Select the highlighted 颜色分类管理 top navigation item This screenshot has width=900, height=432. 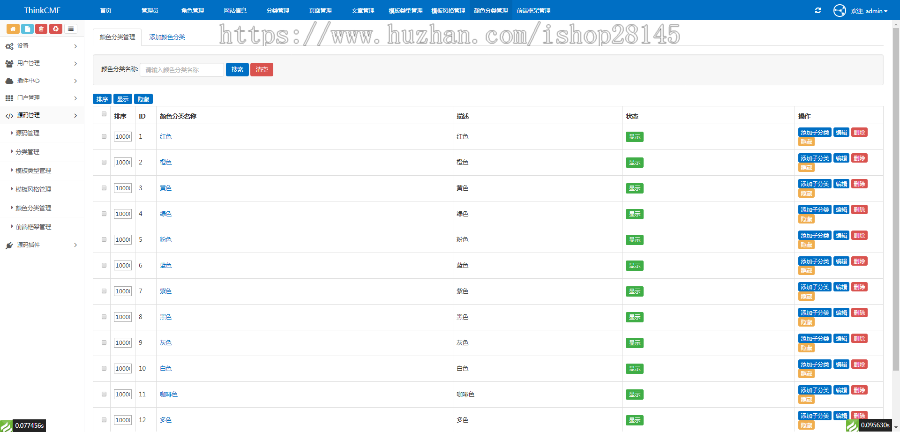click(491, 10)
